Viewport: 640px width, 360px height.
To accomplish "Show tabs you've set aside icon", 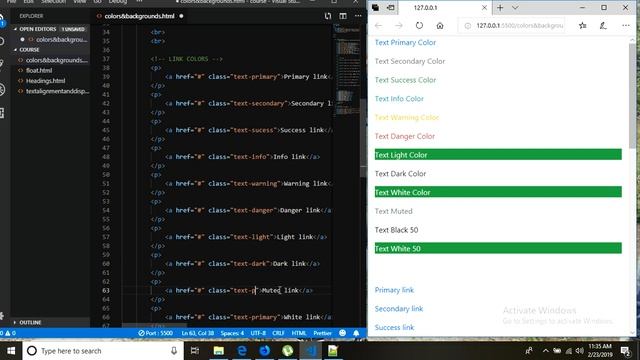I will tap(376, 8).
